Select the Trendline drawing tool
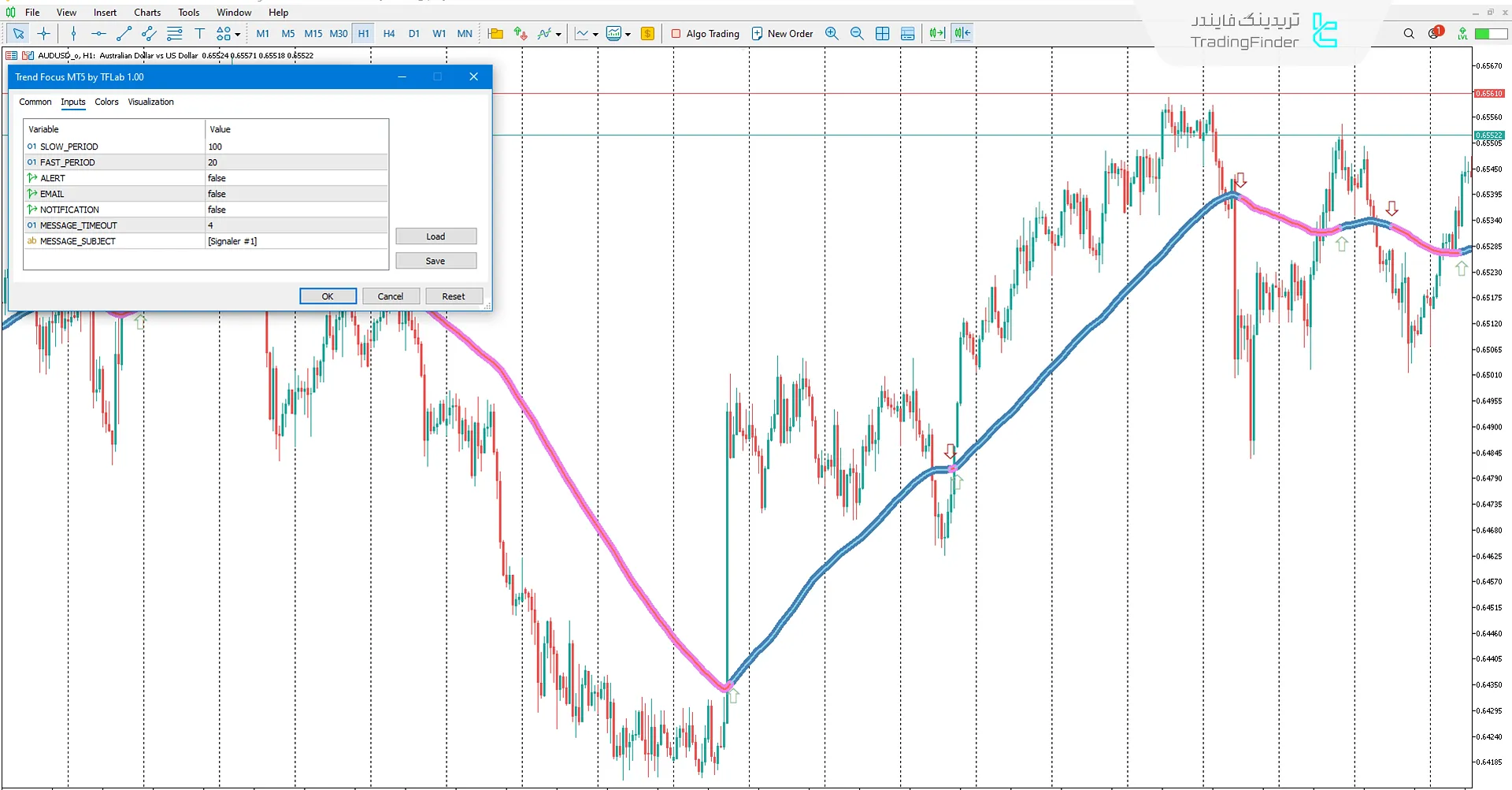 point(124,33)
